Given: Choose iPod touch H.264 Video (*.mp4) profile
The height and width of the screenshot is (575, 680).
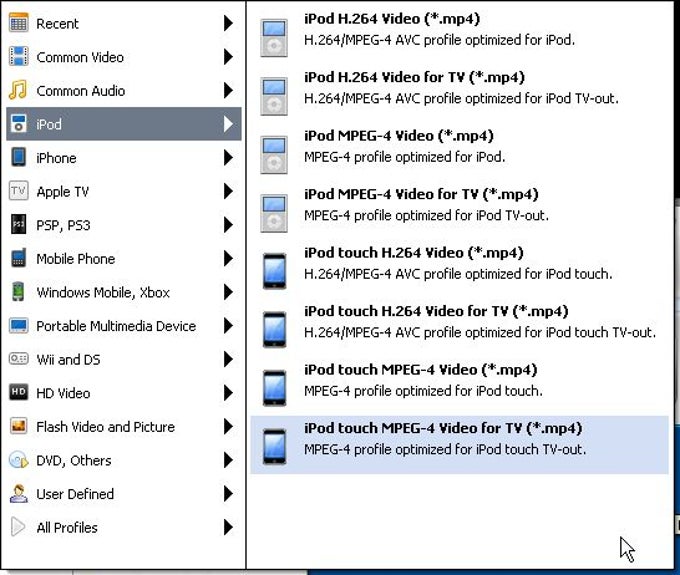Looking at the screenshot, I should [460, 270].
